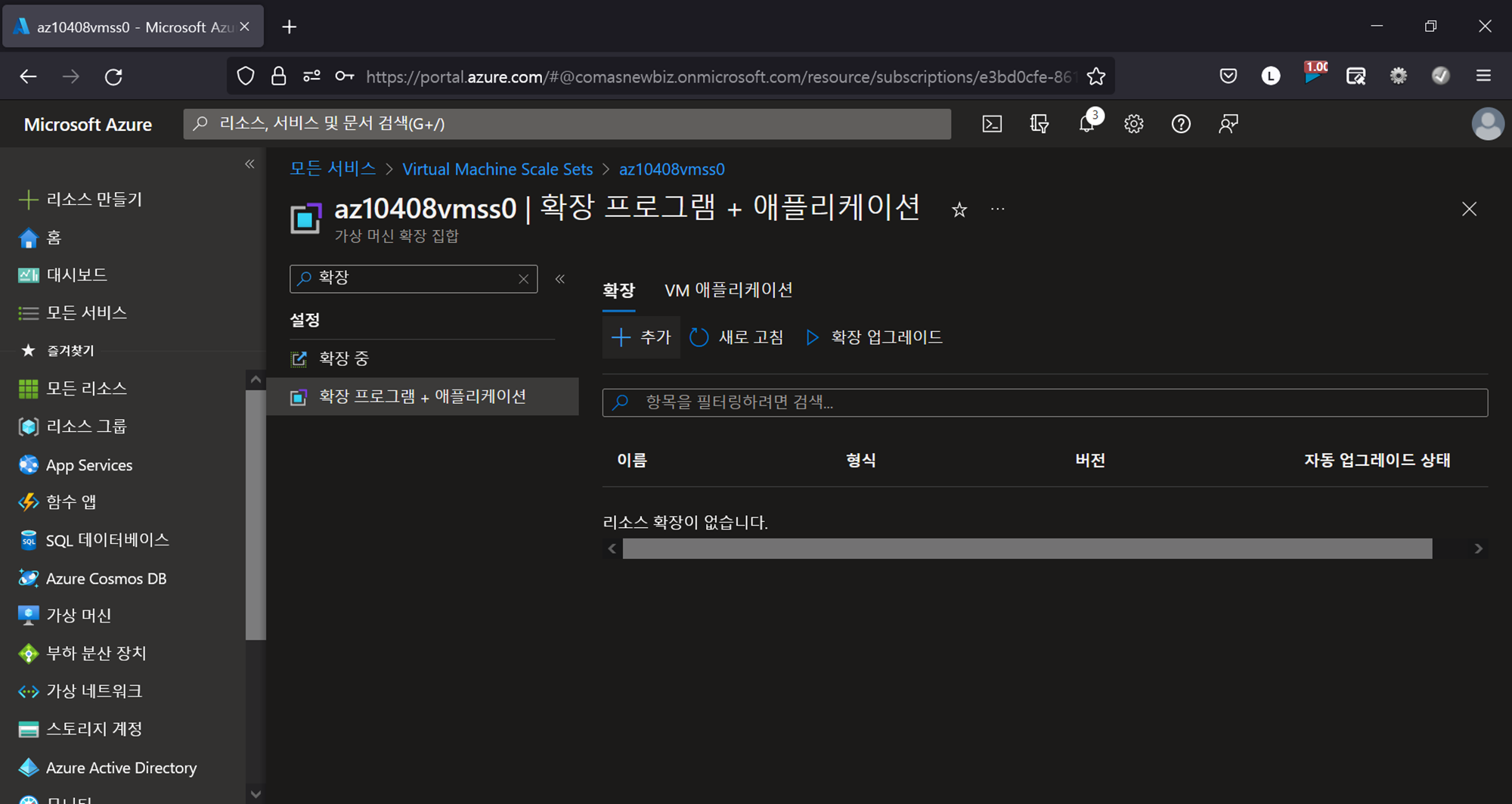Screen dimensions: 1512x804
Task: Open SQL 데이터베이스 in sidebar
Action: [93, 540]
